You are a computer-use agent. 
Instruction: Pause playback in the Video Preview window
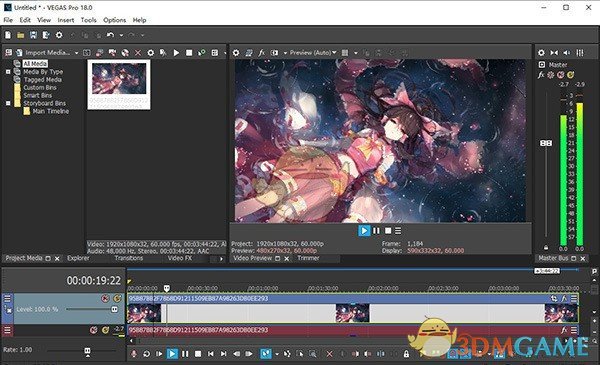pos(376,231)
